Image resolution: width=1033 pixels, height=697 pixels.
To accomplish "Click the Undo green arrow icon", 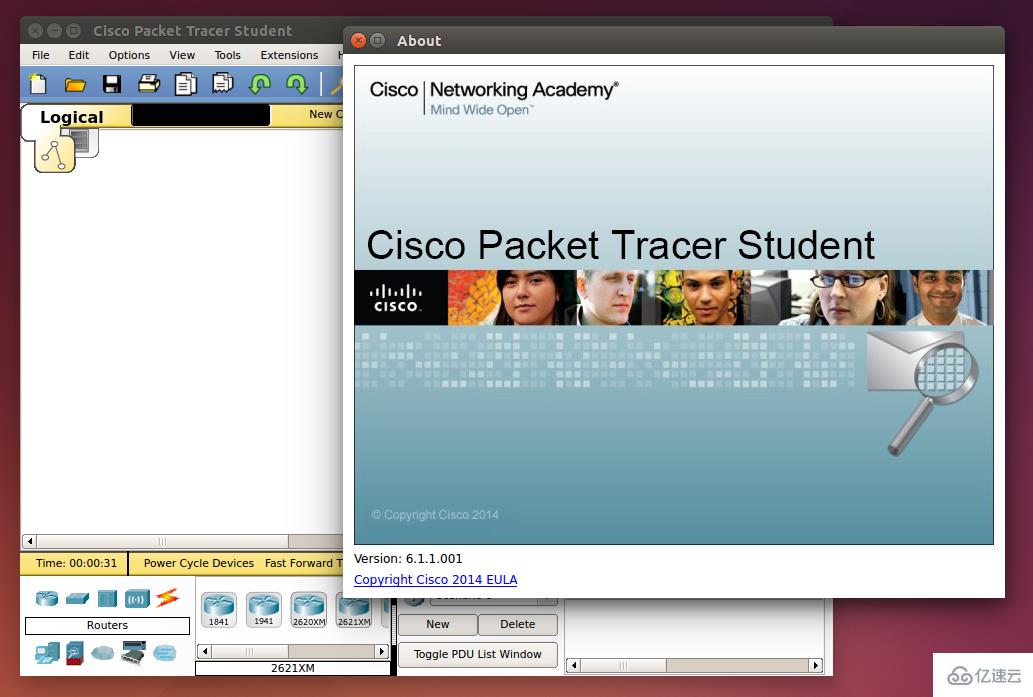I will 260,84.
